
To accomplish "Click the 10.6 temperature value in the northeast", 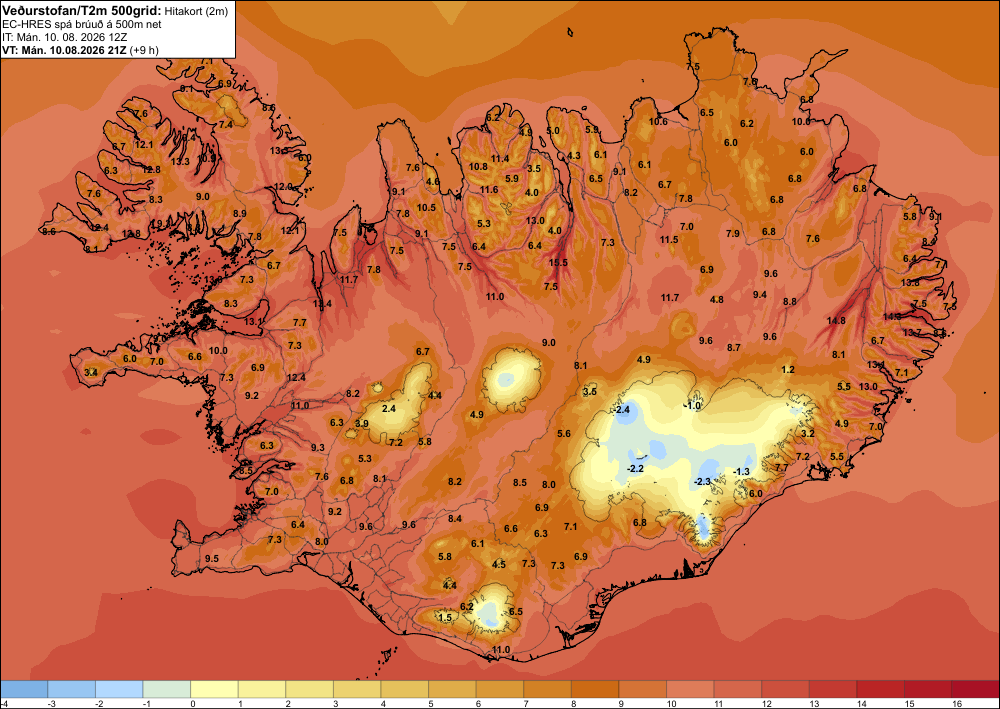I will (x=658, y=122).
